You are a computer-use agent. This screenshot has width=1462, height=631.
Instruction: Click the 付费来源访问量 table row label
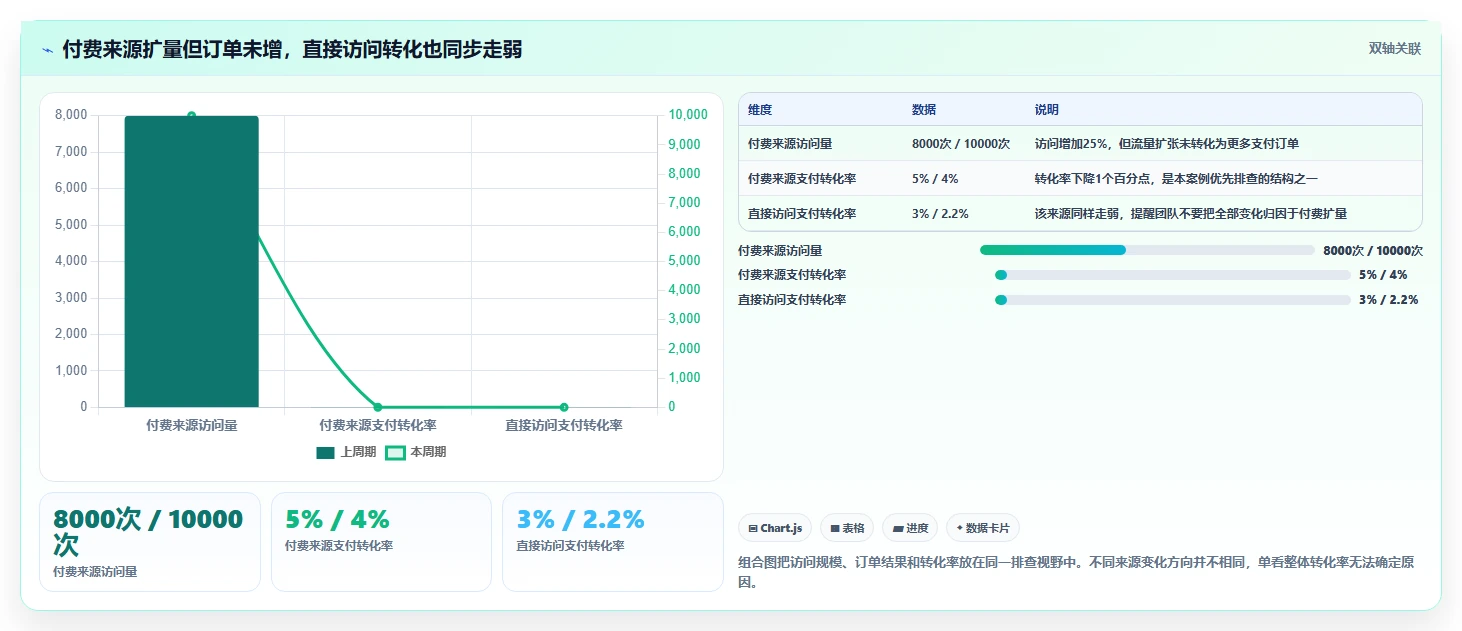[790, 144]
